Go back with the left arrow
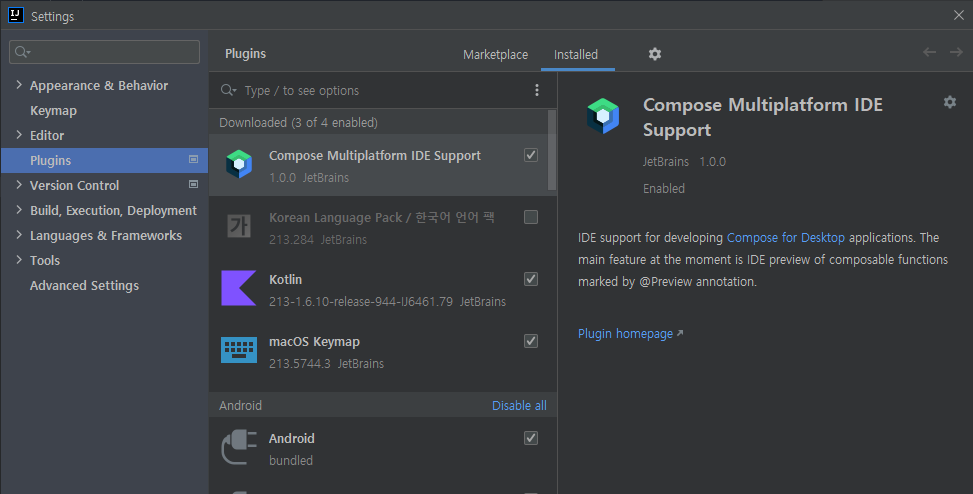Viewport: 973px width, 494px height. [x=929, y=52]
